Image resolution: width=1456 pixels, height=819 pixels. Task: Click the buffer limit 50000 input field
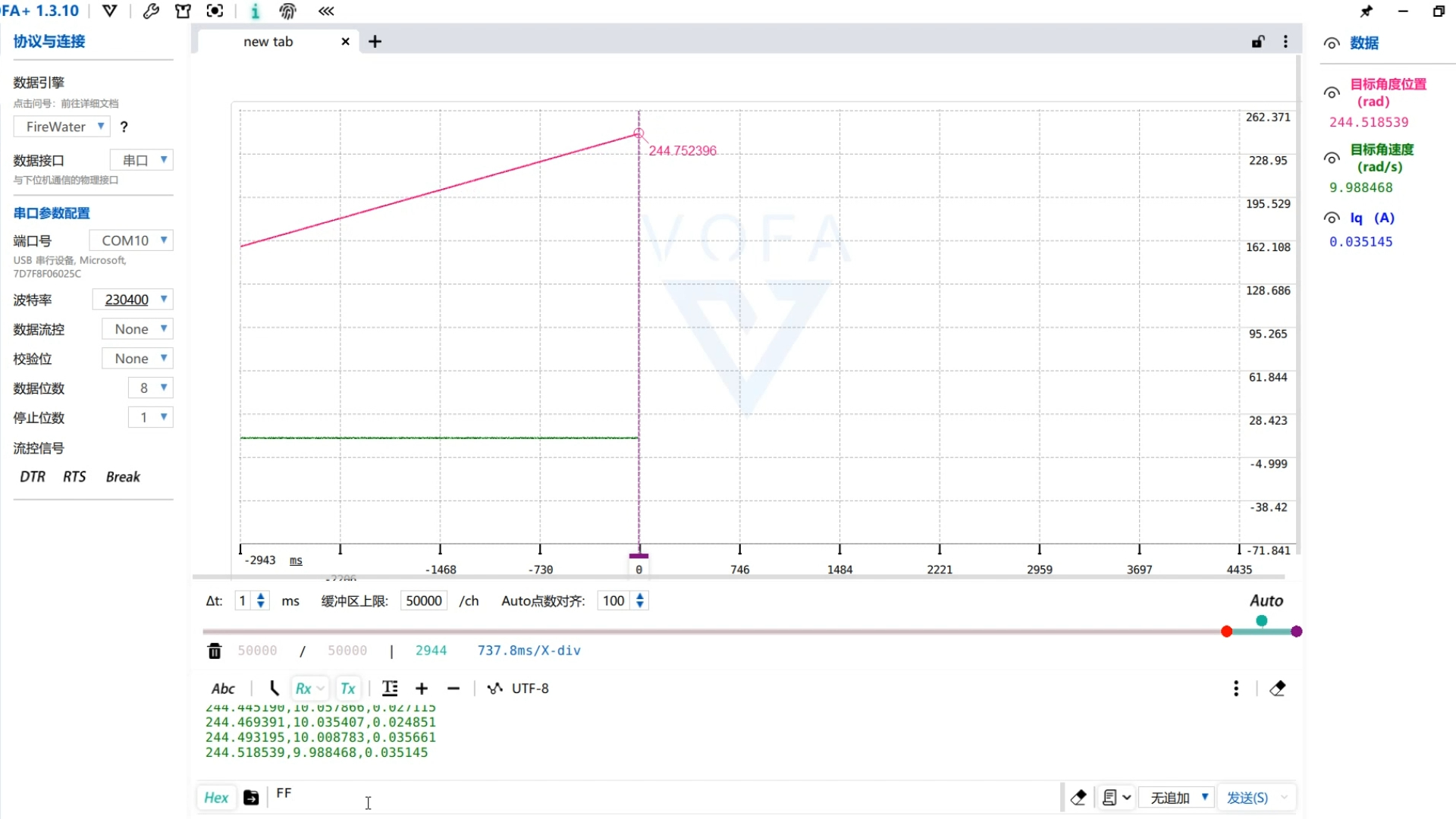(x=423, y=601)
